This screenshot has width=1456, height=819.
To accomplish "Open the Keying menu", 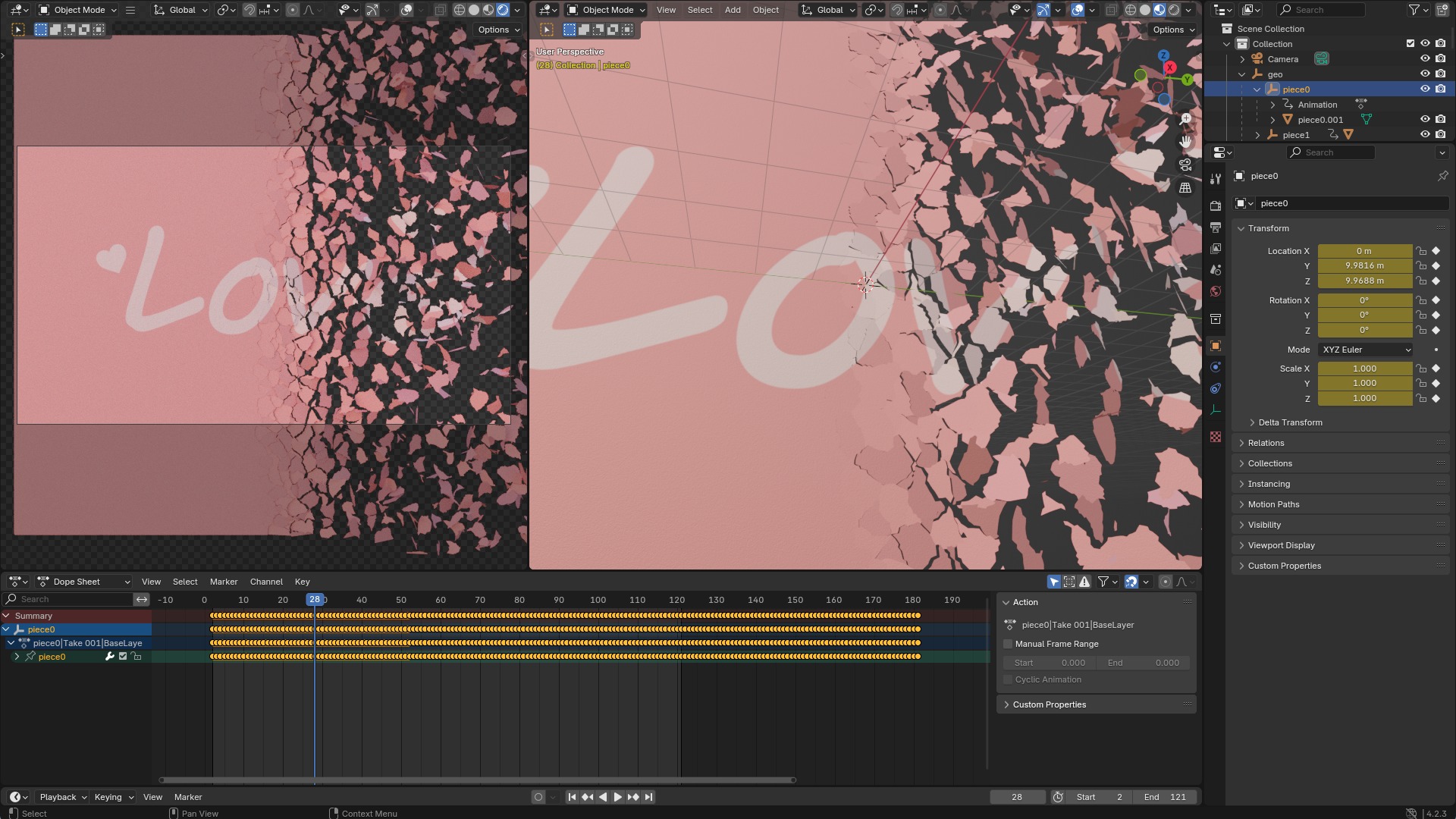I will [x=113, y=797].
